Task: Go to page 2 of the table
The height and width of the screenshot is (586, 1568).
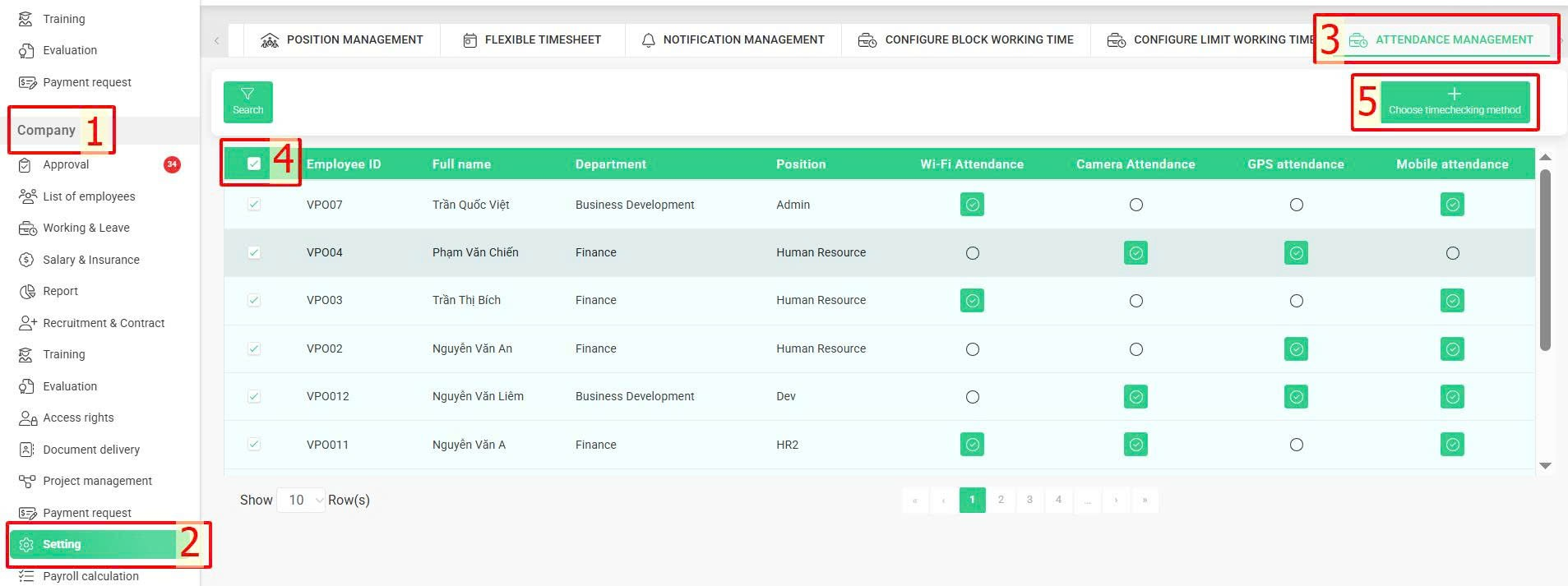Action: click(1001, 500)
